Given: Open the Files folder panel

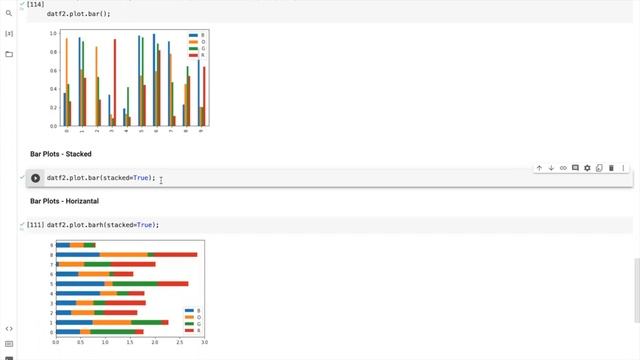Looking at the screenshot, I should (9, 54).
